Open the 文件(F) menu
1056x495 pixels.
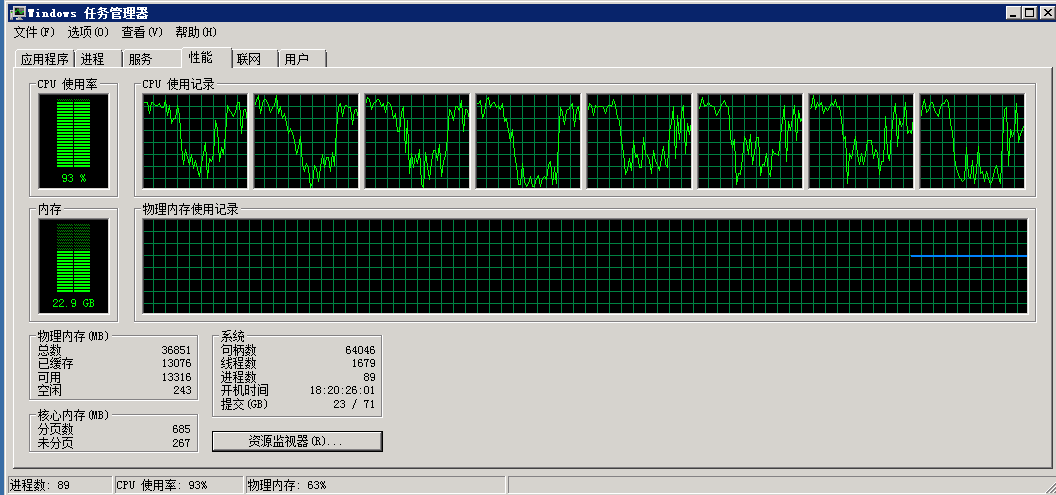pos(34,32)
